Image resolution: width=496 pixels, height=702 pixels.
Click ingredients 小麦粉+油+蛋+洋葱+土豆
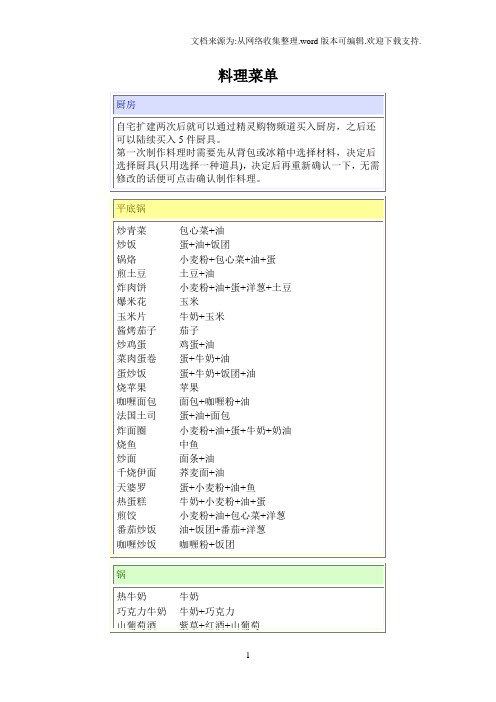(x=235, y=287)
